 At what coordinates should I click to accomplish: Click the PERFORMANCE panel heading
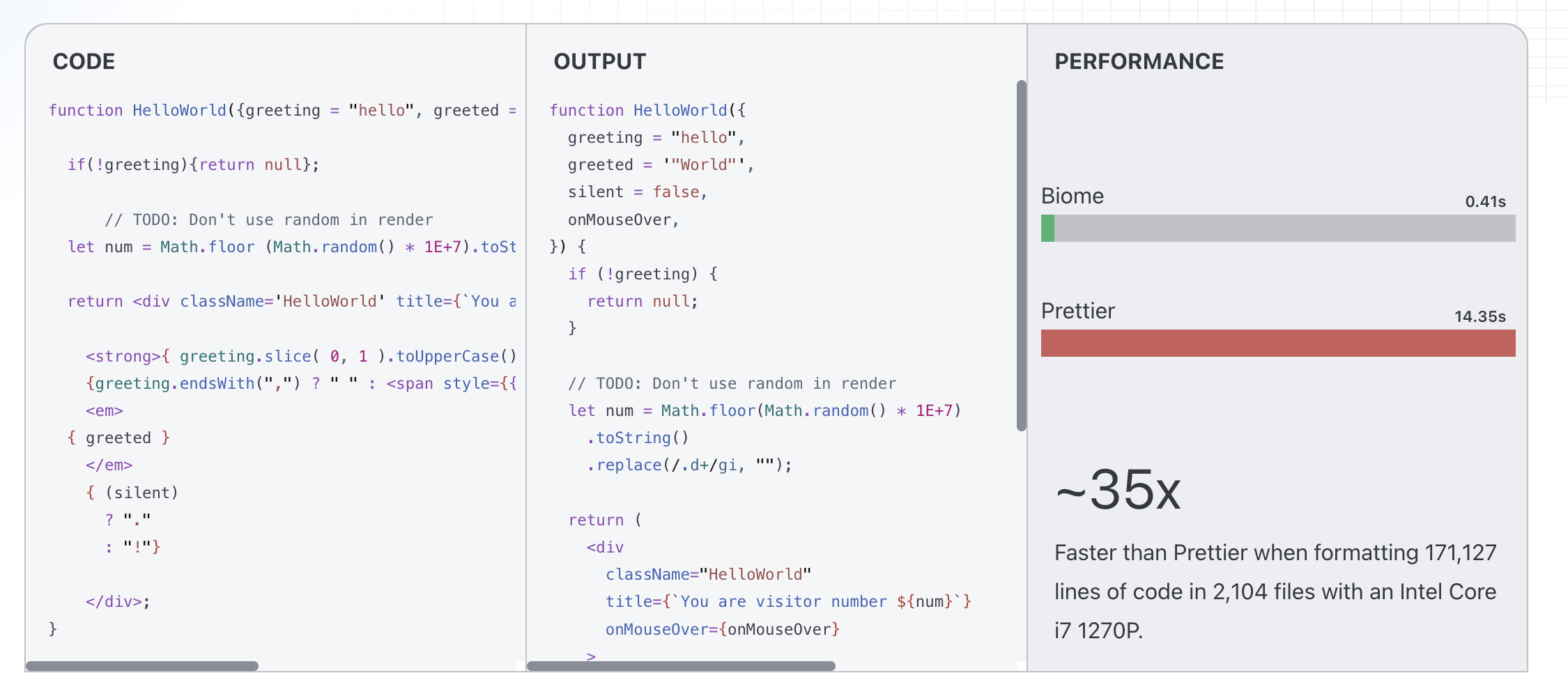[x=1139, y=61]
